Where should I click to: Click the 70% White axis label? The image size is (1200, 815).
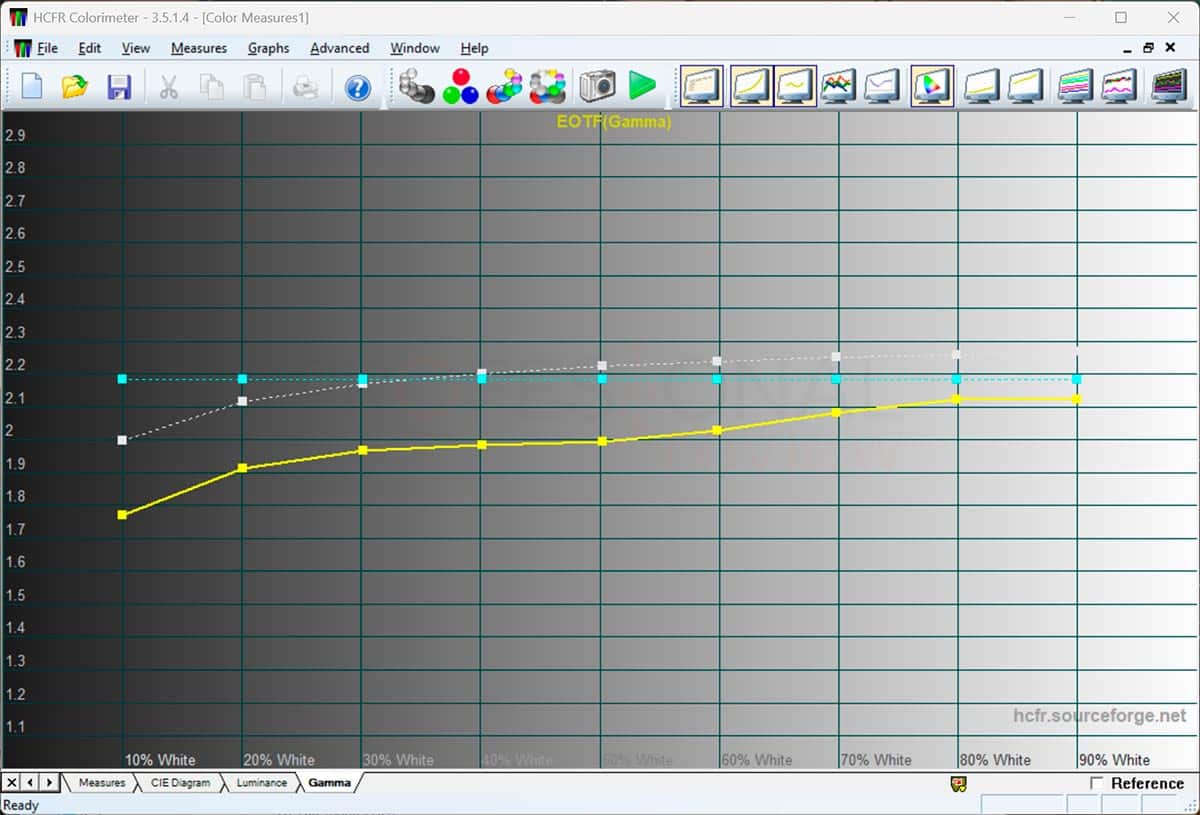click(x=876, y=760)
